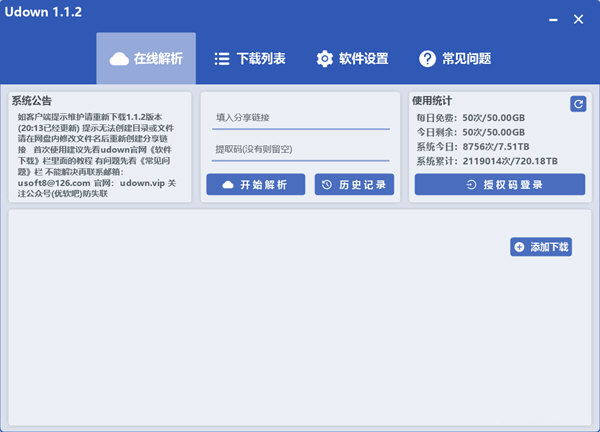This screenshot has height=432, width=600.
Task: Open 软件设置 via the gear icon
Action: 324,59
